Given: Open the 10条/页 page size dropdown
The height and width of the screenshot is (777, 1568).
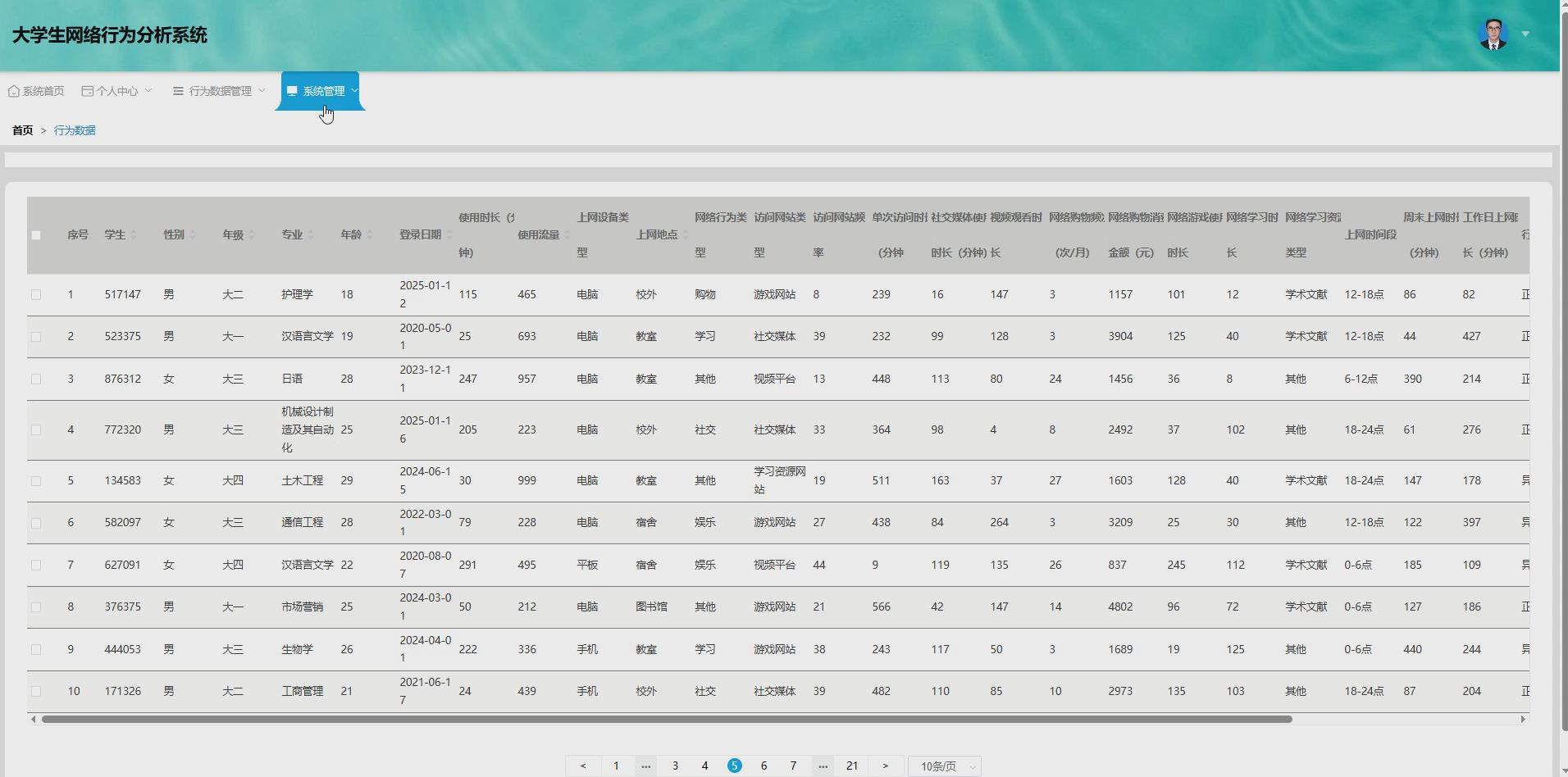Looking at the screenshot, I should [945, 766].
